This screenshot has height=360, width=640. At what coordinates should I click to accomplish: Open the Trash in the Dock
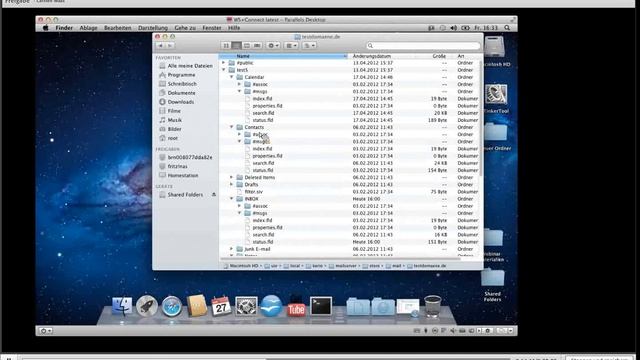tap(432, 306)
